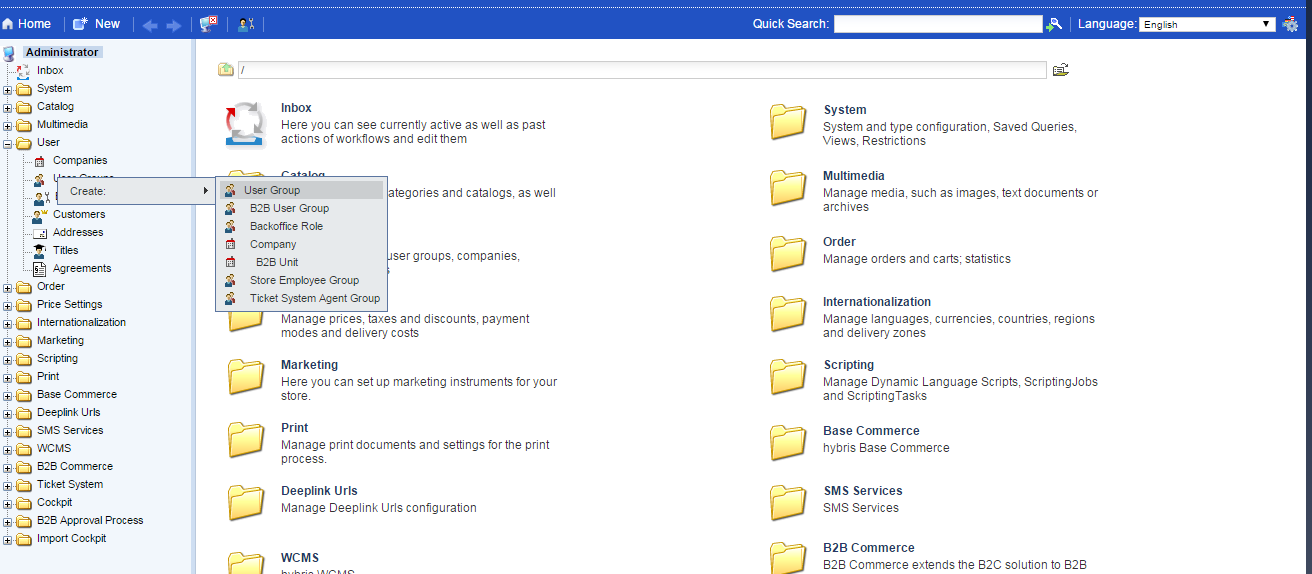Screen dimensions: 1312x574
Task: Open the Base Commerce folder icon in main pane
Action: (788, 442)
